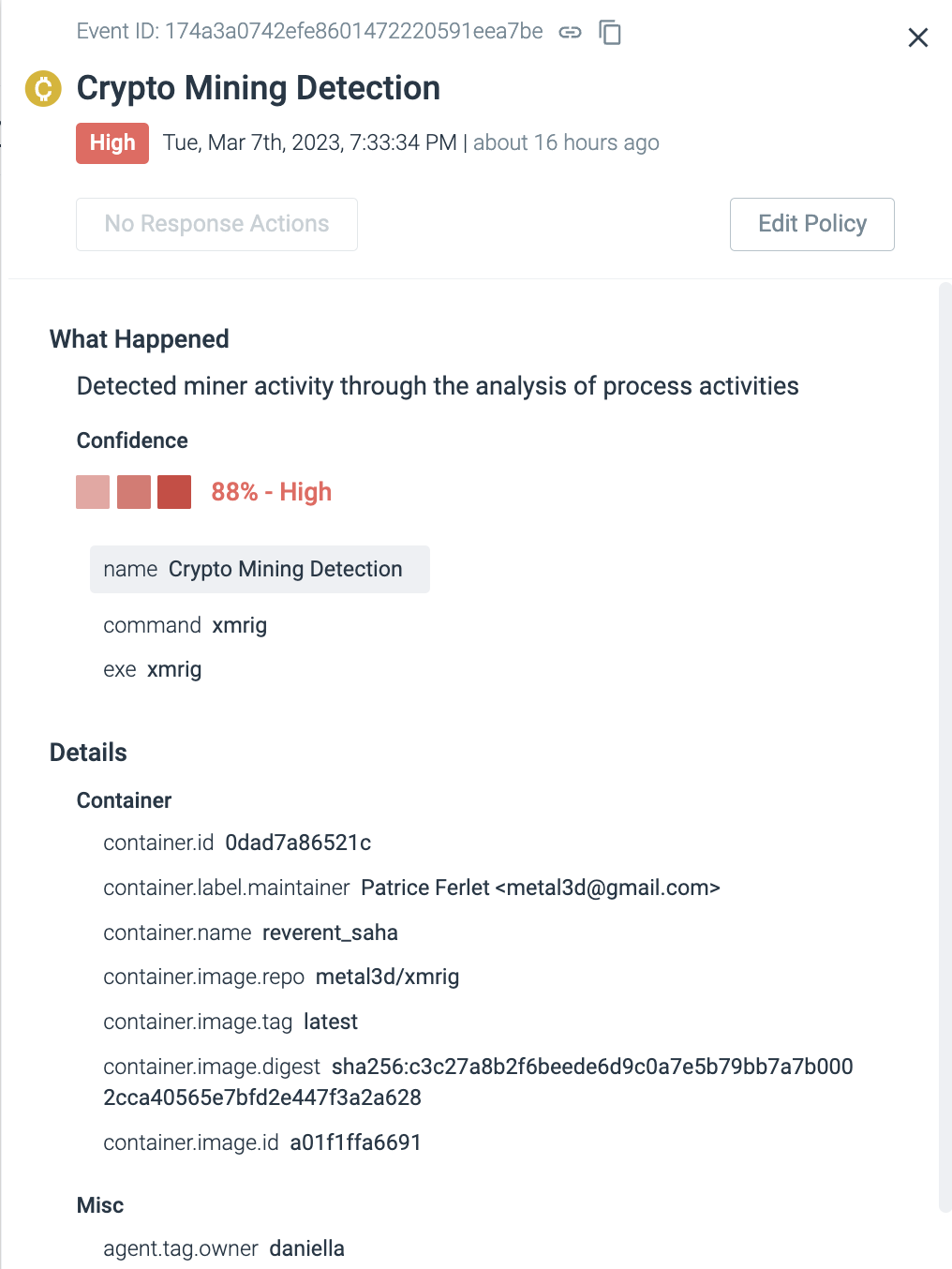Click the right-side scrollbar track
This screenshot has height=1269, width=952.
945,656
